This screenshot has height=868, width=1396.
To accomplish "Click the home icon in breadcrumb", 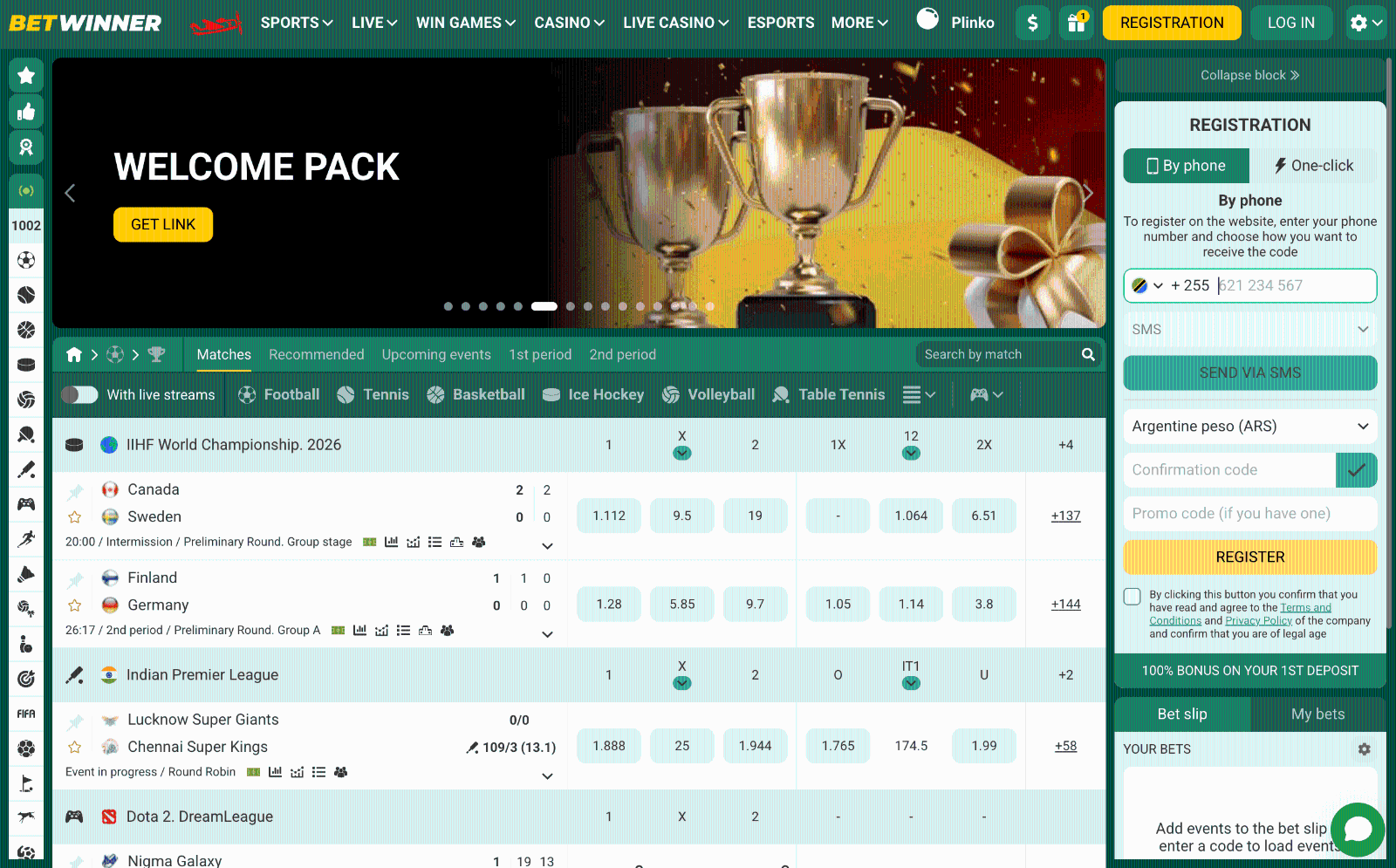I will tap(74, 354).
